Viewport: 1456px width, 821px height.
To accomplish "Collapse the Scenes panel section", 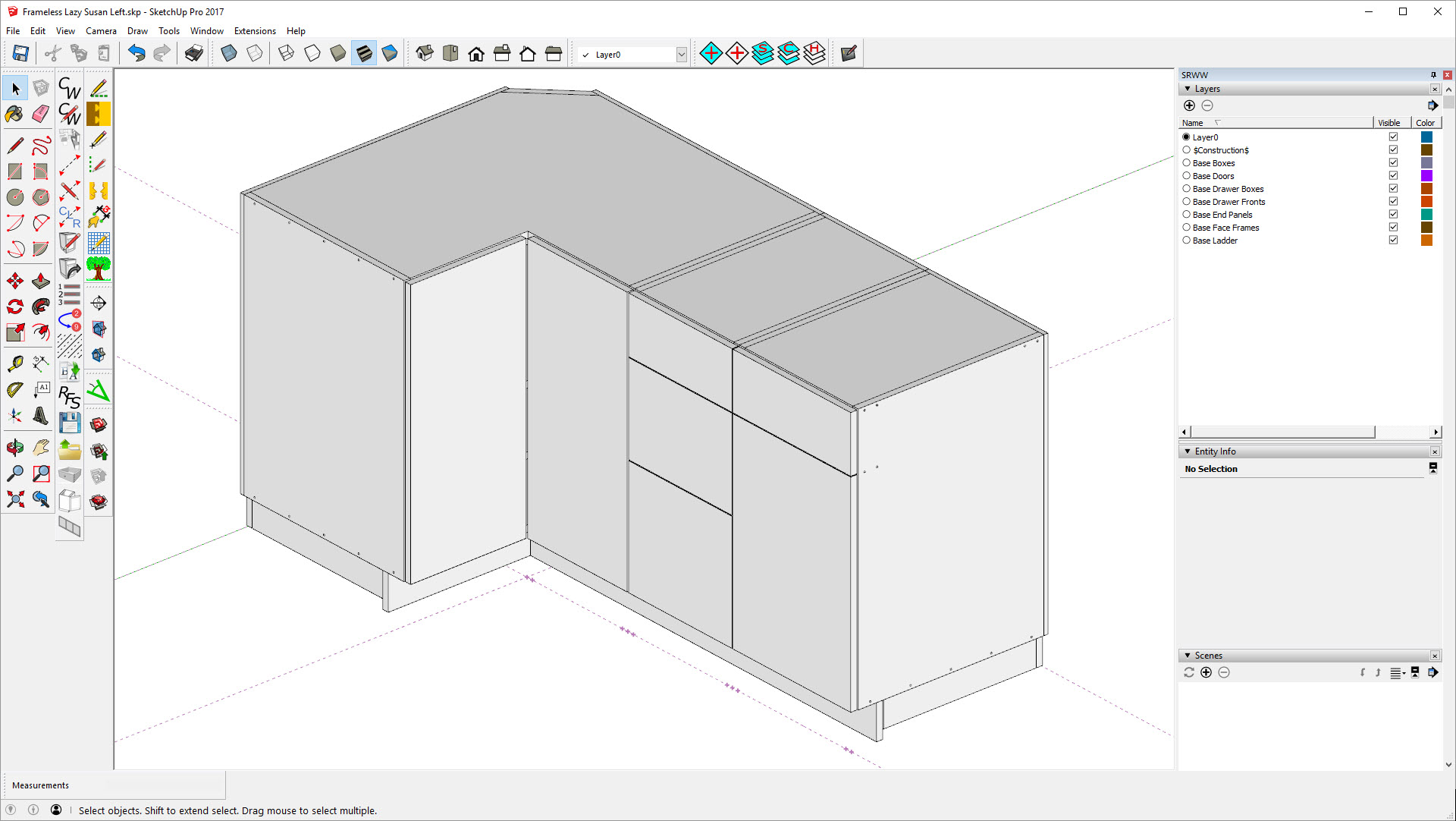I will [x=1188, y=655].
